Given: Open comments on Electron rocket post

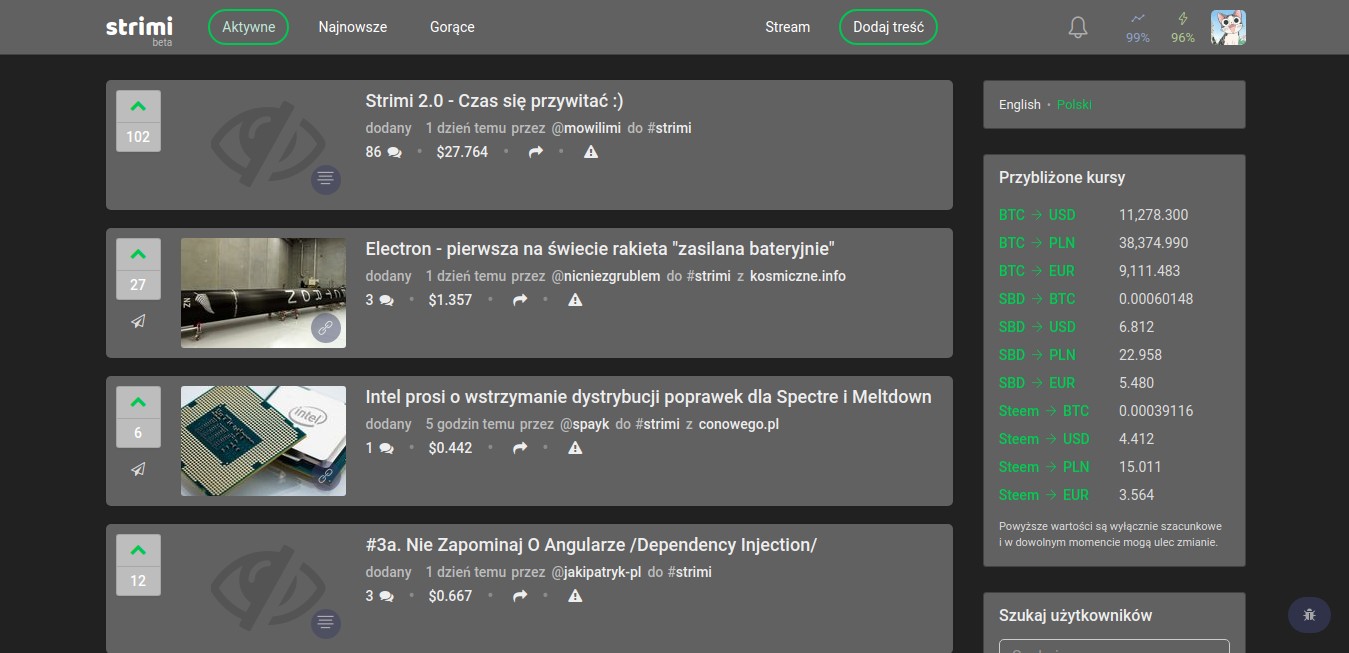Looking at the screenshot, I should coord(380,300).
